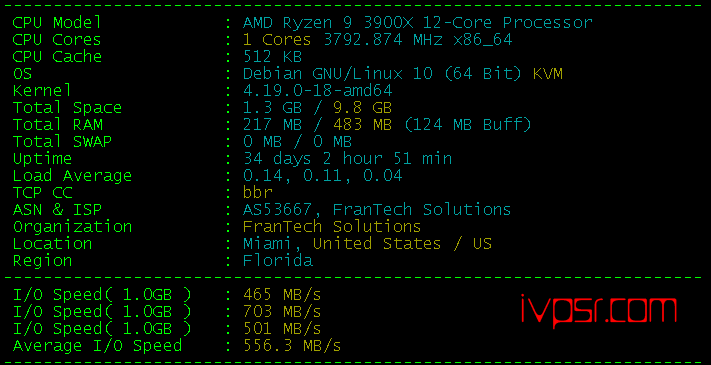Click the 703 MB/s I/O speed result
The width and height of the screenshot is (711, 365).
[x=282, y=311]
